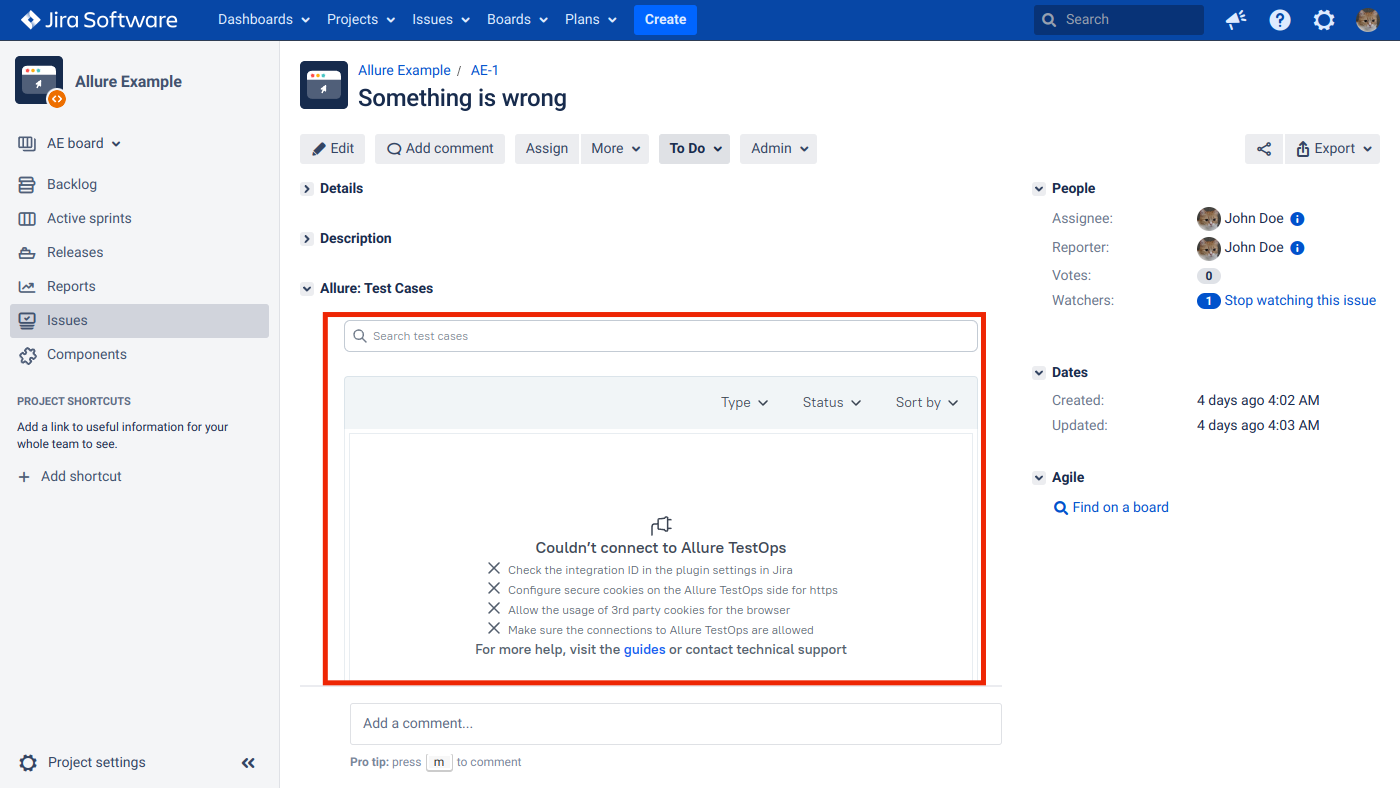Viewport: 1400px width, 788px height.
Task: Click the Edit issue button
Action: point(333,149)
